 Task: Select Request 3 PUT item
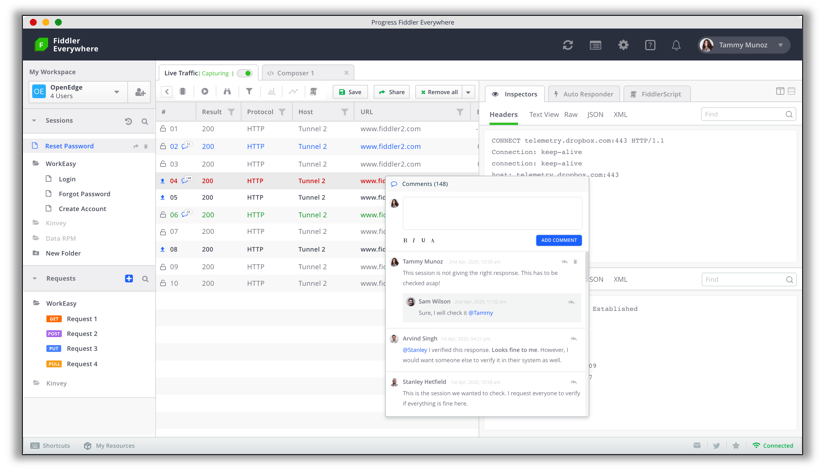pyautogui.click(x=72, y=349)
